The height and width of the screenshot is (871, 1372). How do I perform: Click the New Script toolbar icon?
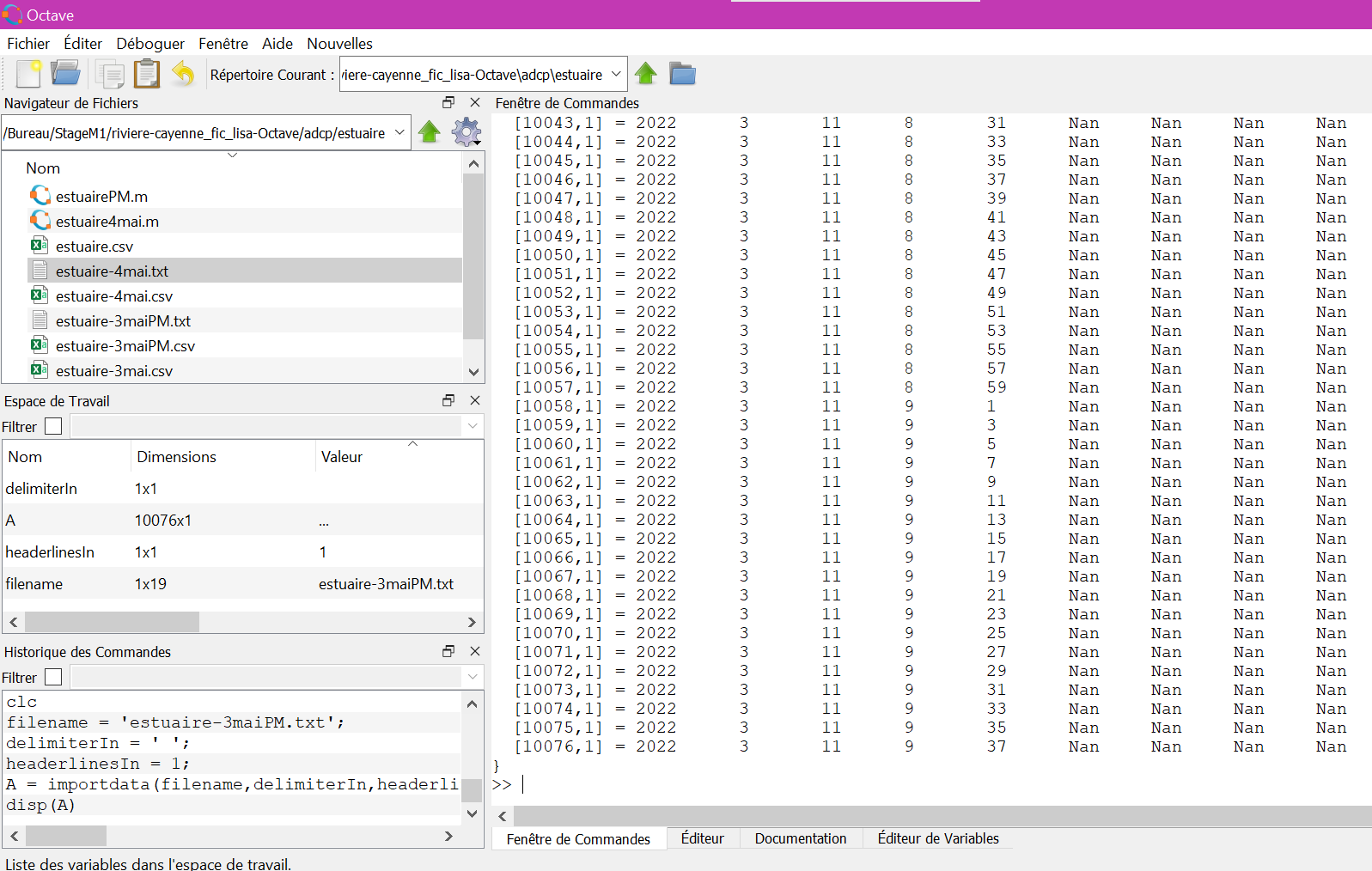pyautogui.click(x=28, y=75)
